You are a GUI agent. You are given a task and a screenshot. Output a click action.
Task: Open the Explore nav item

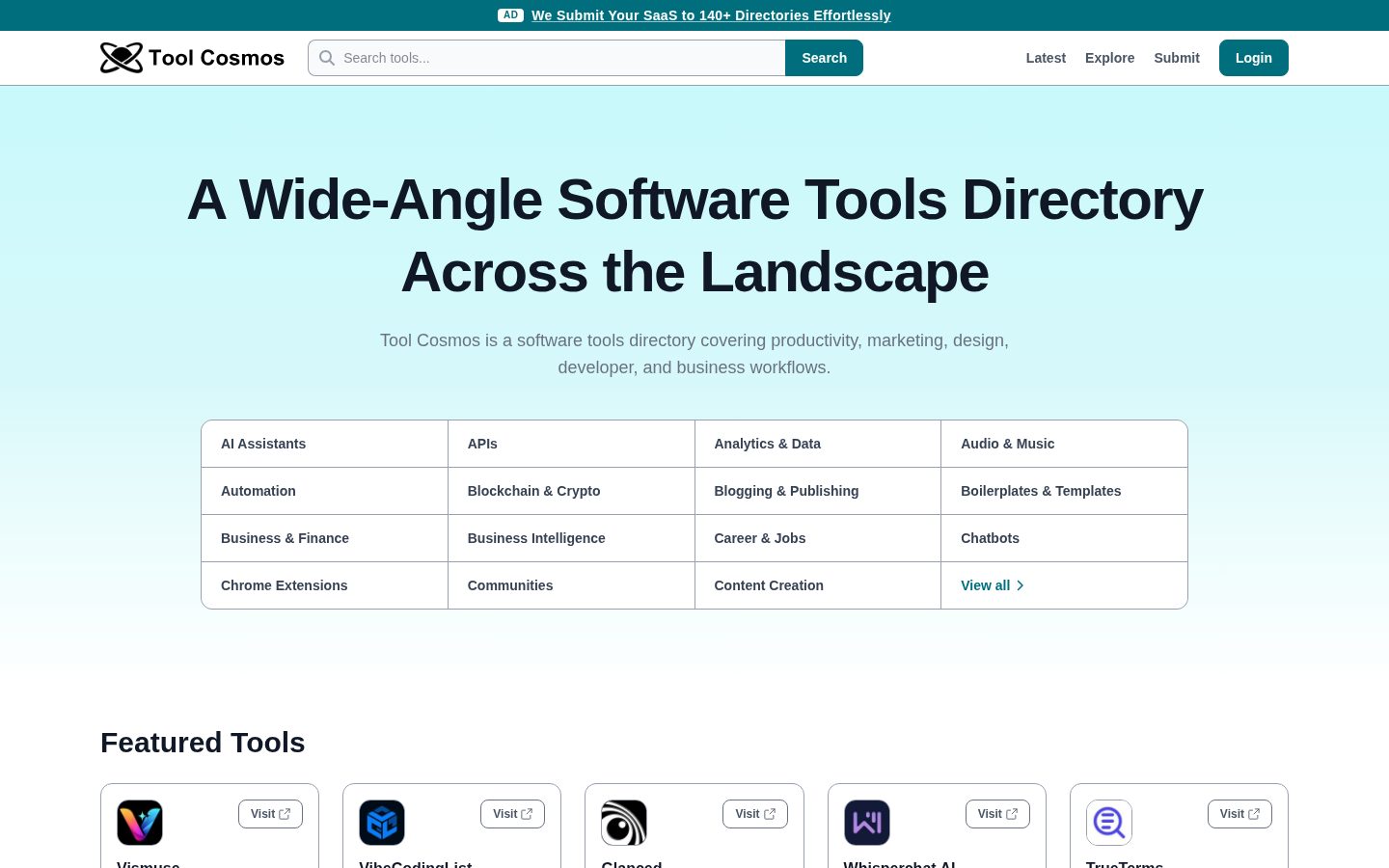tap(1109, 58)
